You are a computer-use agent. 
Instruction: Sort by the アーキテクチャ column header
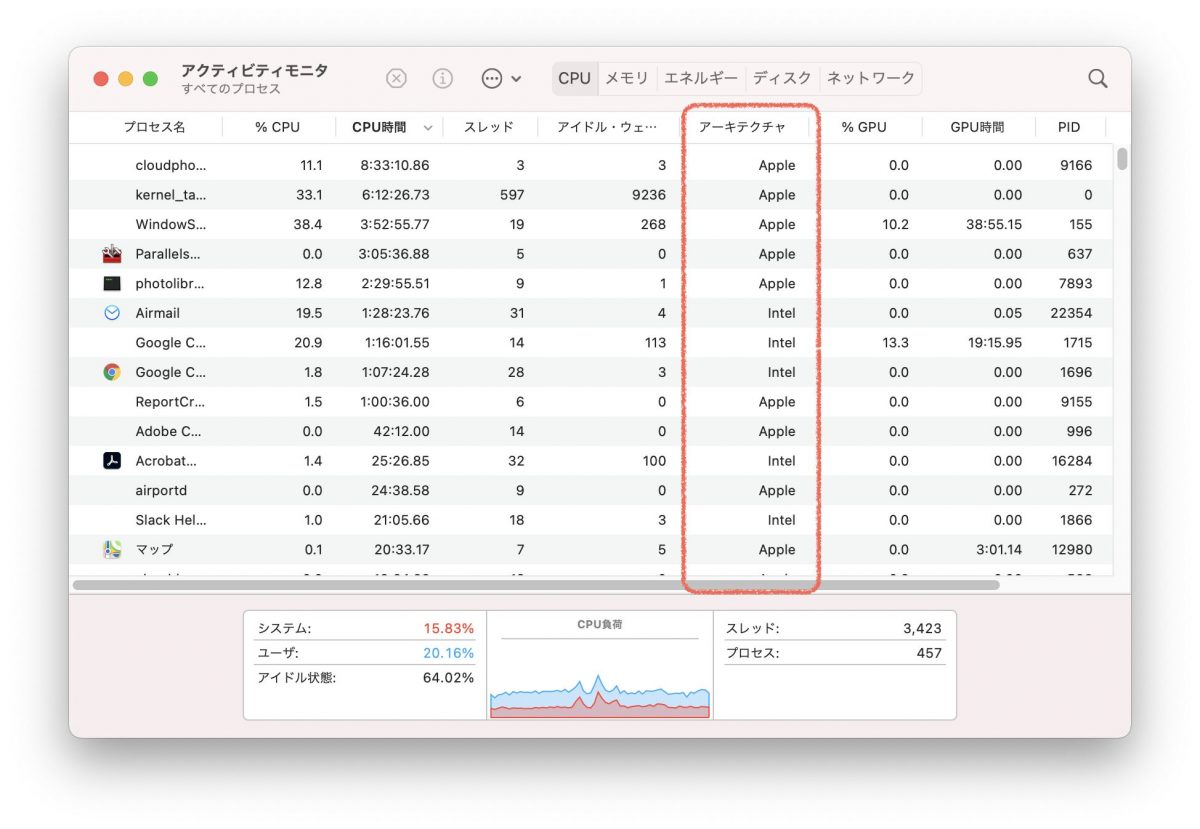point(741,127)
